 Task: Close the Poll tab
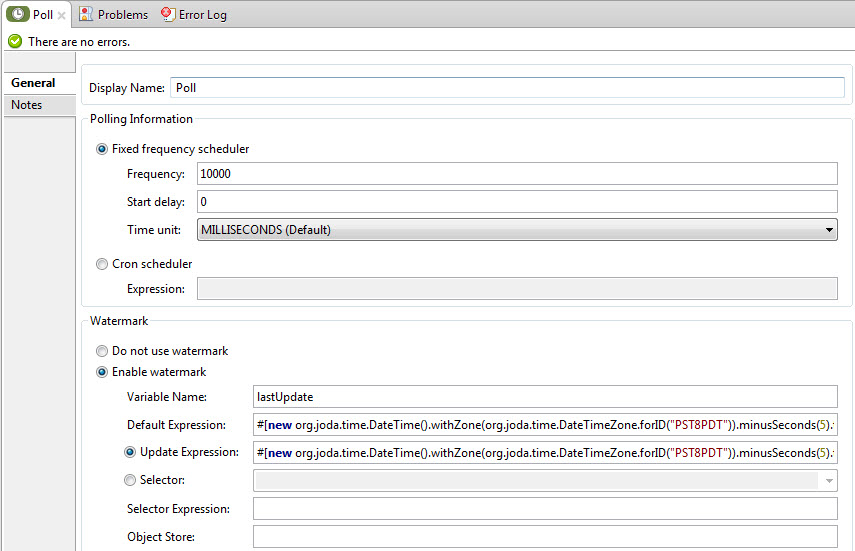(62, 15)
